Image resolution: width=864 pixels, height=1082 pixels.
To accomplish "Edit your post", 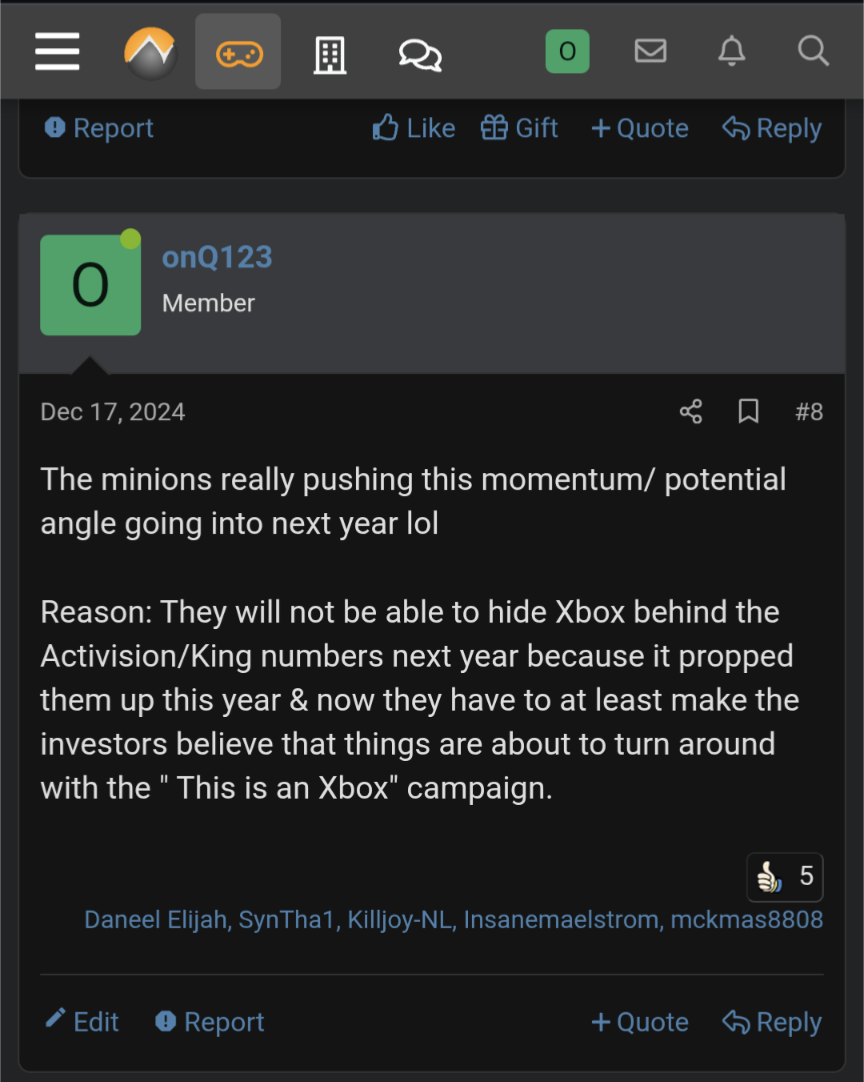I will 80,1021.
